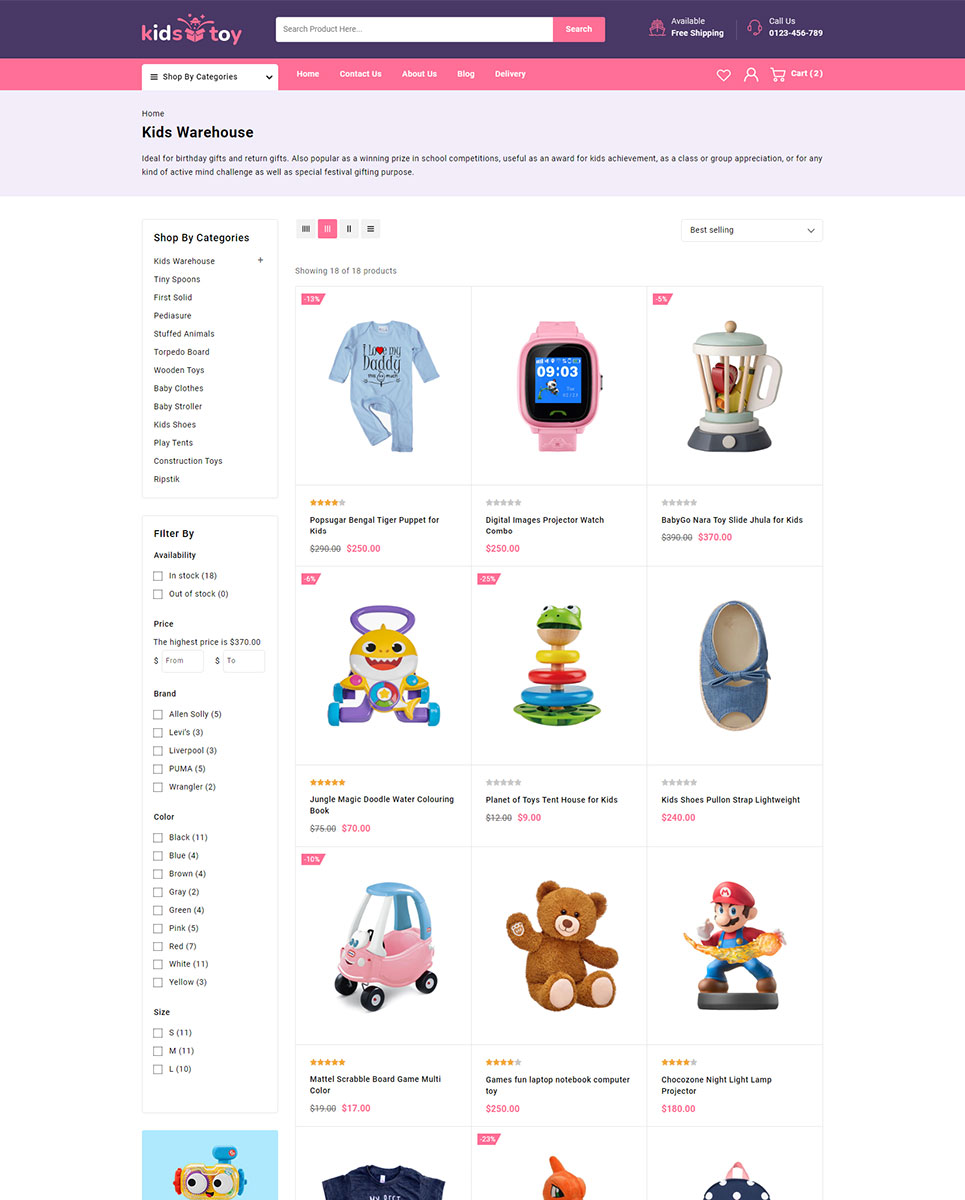
Task: Switch to two-column grid view
Action: coord(349,229)
